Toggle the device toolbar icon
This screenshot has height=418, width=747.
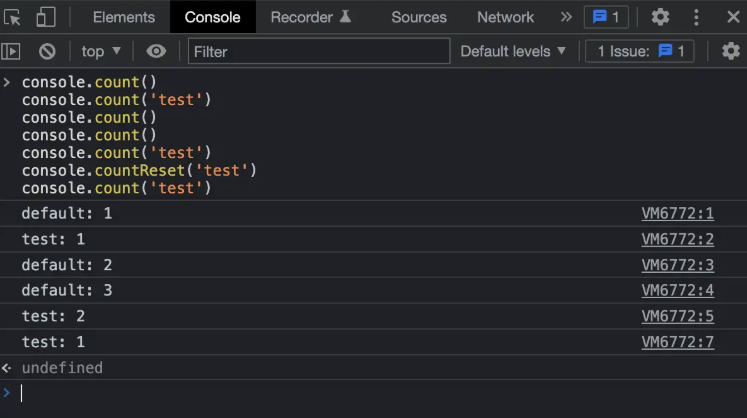[46, 17]
